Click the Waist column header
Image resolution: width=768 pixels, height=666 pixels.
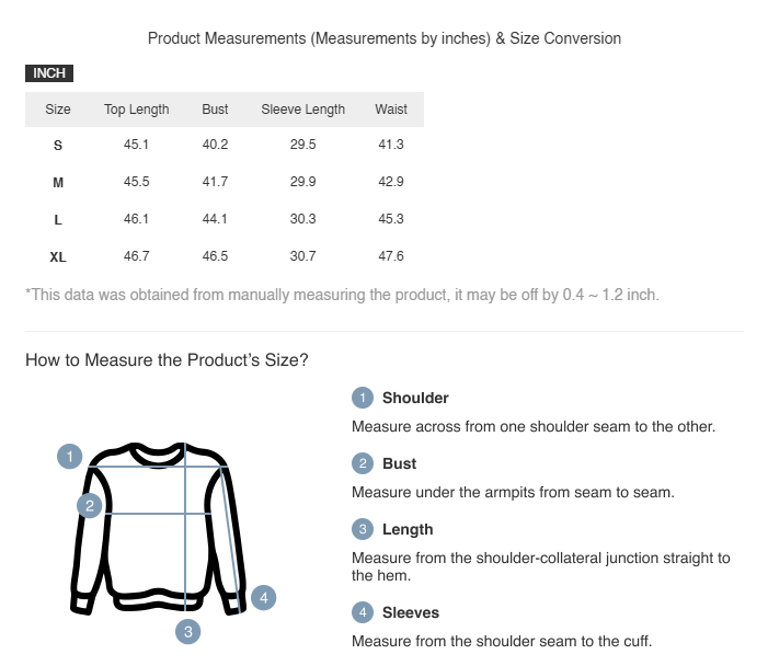click(391, 110)
